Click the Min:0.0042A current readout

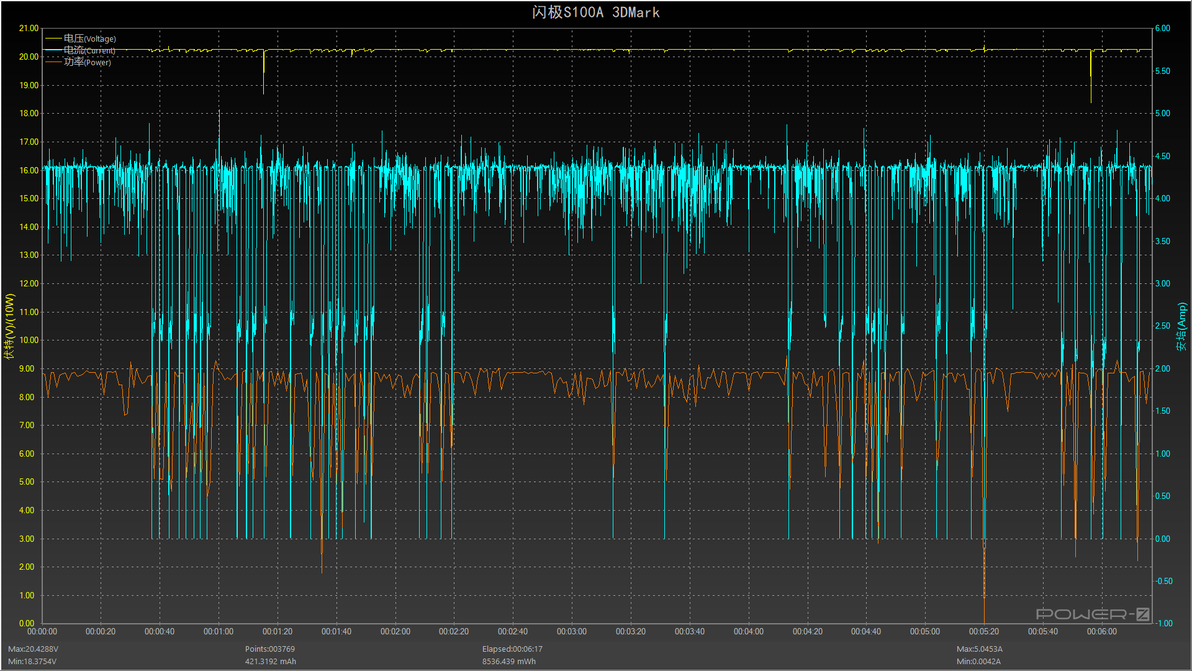tap(979, 661)
